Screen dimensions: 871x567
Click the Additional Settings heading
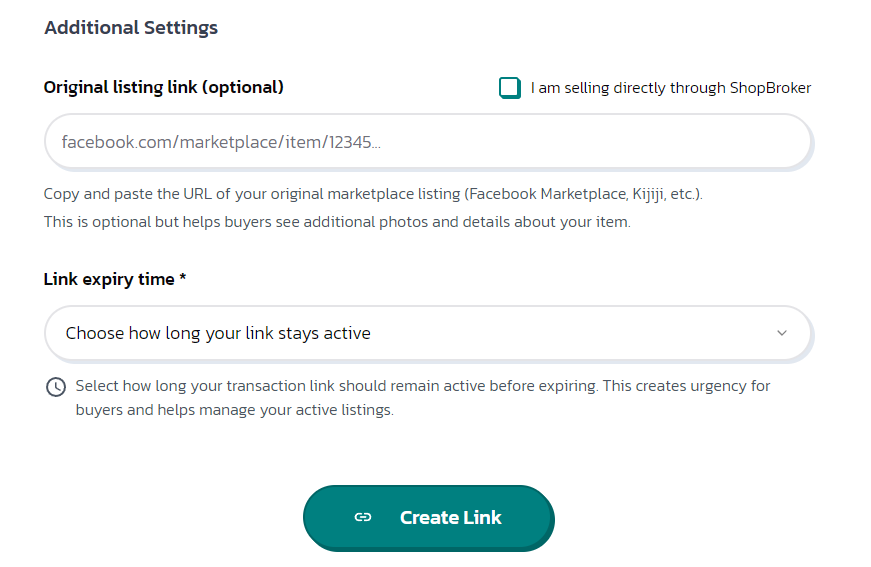pyautogui.click(x=131, y=28)
